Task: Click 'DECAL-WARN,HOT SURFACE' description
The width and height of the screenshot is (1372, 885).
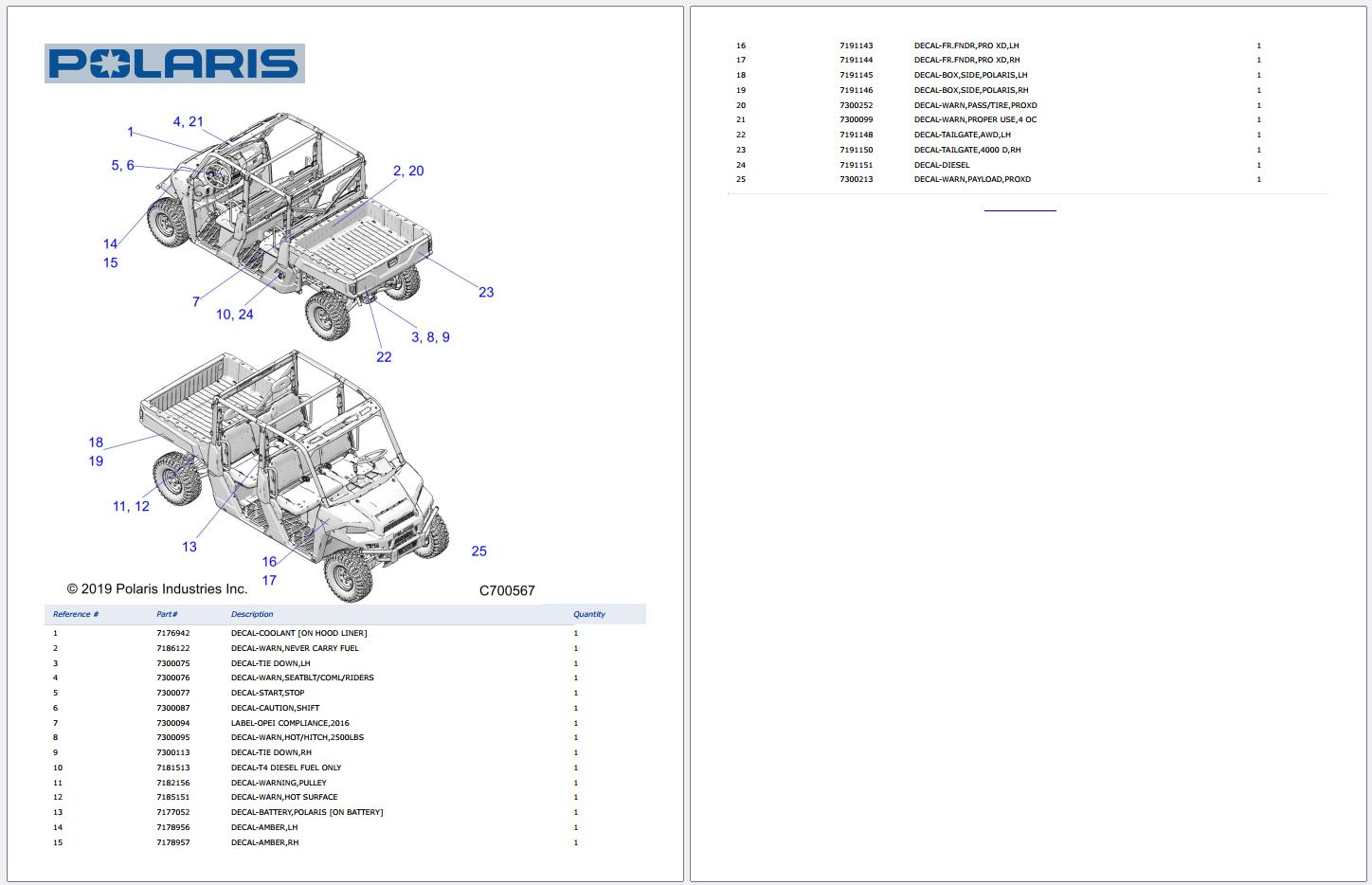Action: click(284, 797)
